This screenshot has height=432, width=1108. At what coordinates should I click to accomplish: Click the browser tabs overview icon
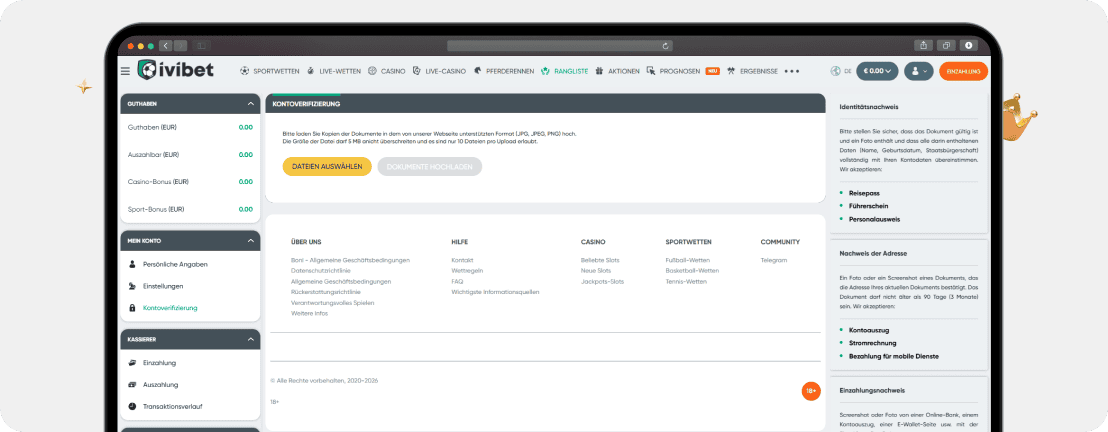click(946, 45)
